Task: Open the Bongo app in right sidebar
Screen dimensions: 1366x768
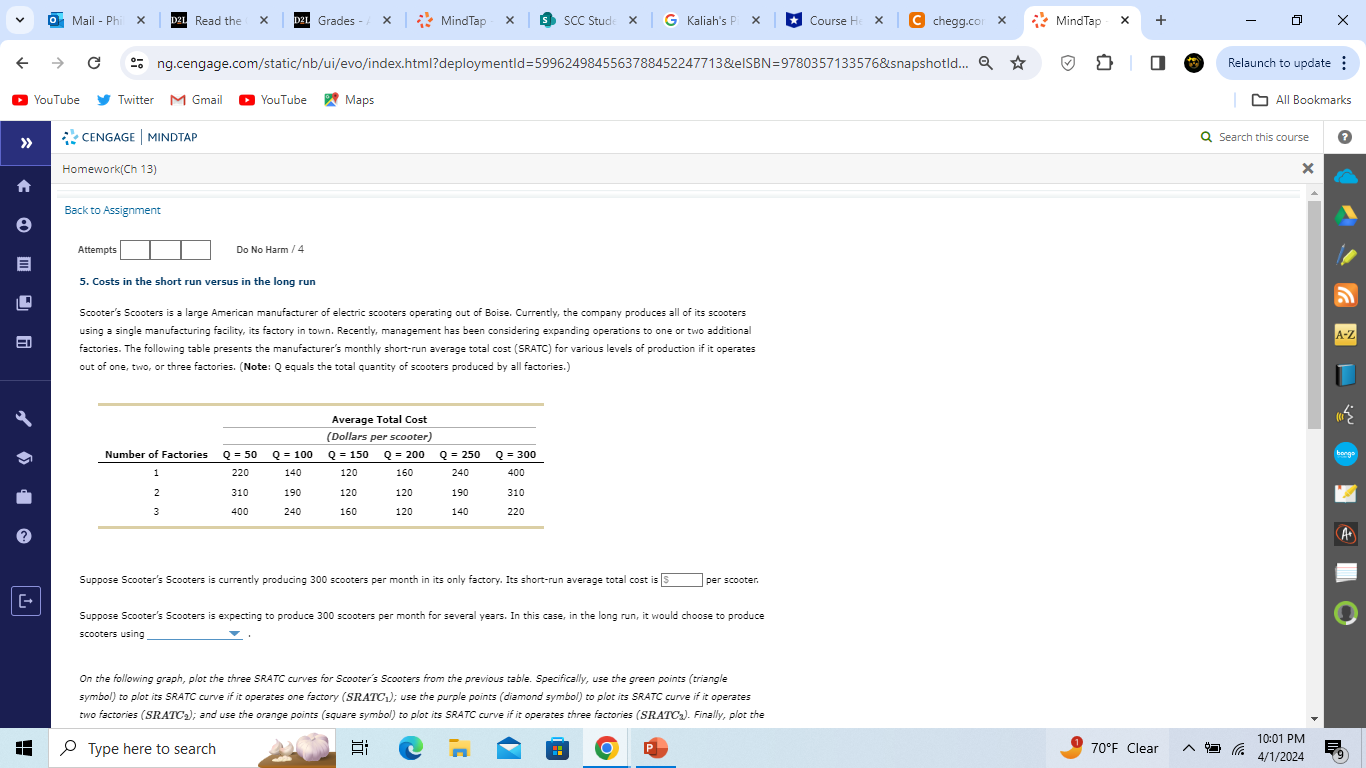Action: (1345, 454)
